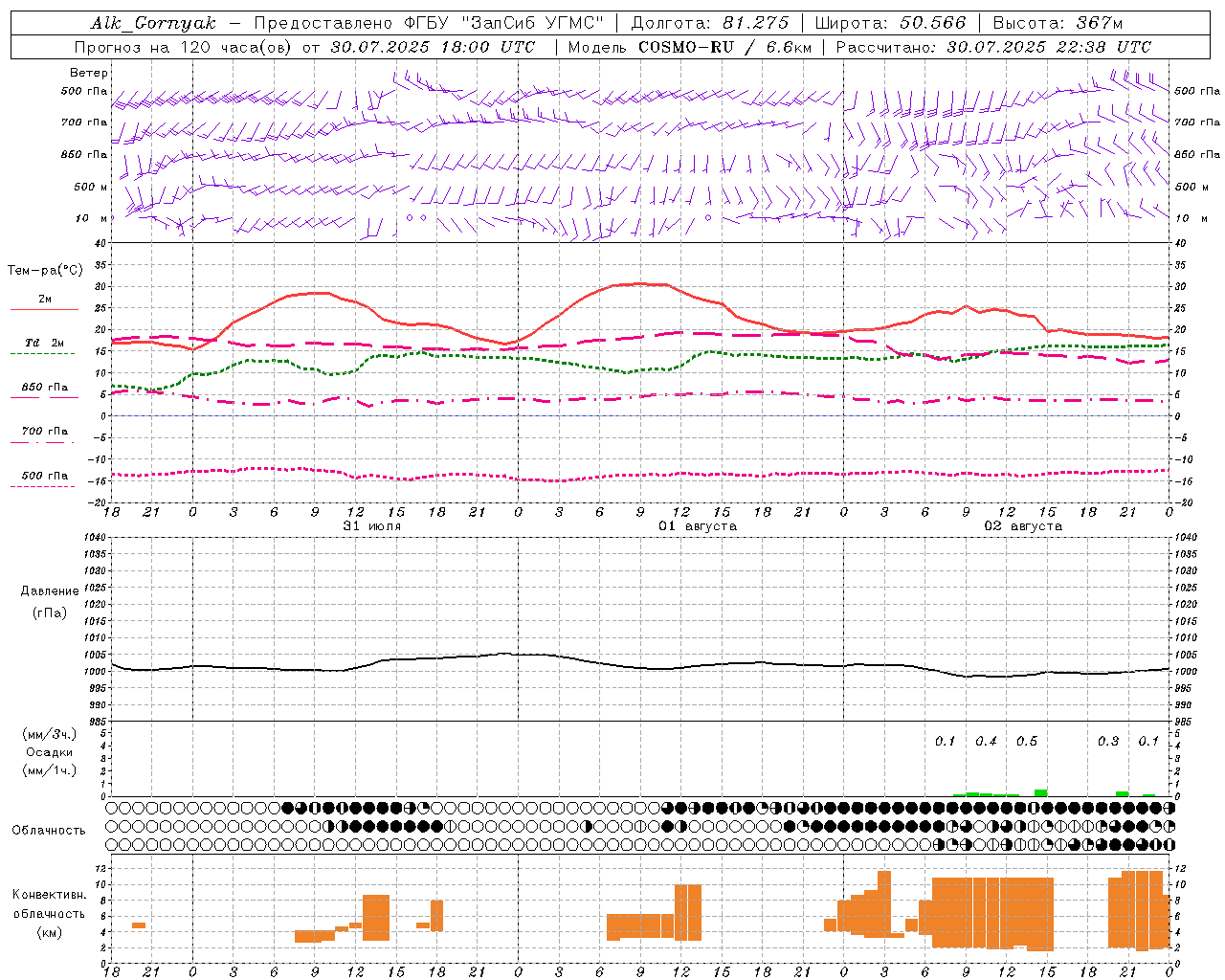The image size is (1225, 980).
Task: Click the Тем-ра(°C) axis title
Action: pos(45,271)
